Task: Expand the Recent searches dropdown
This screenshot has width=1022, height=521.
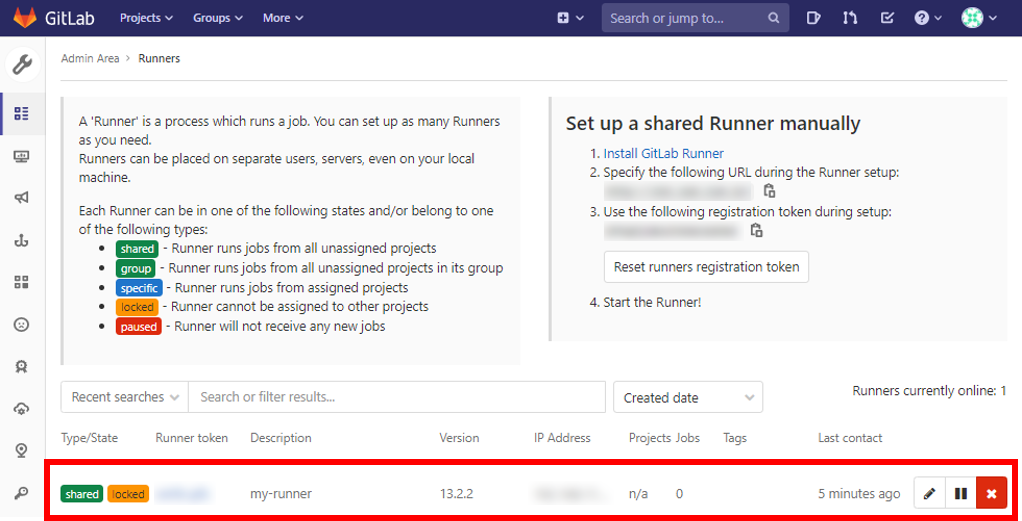Action: click(124, 397)
